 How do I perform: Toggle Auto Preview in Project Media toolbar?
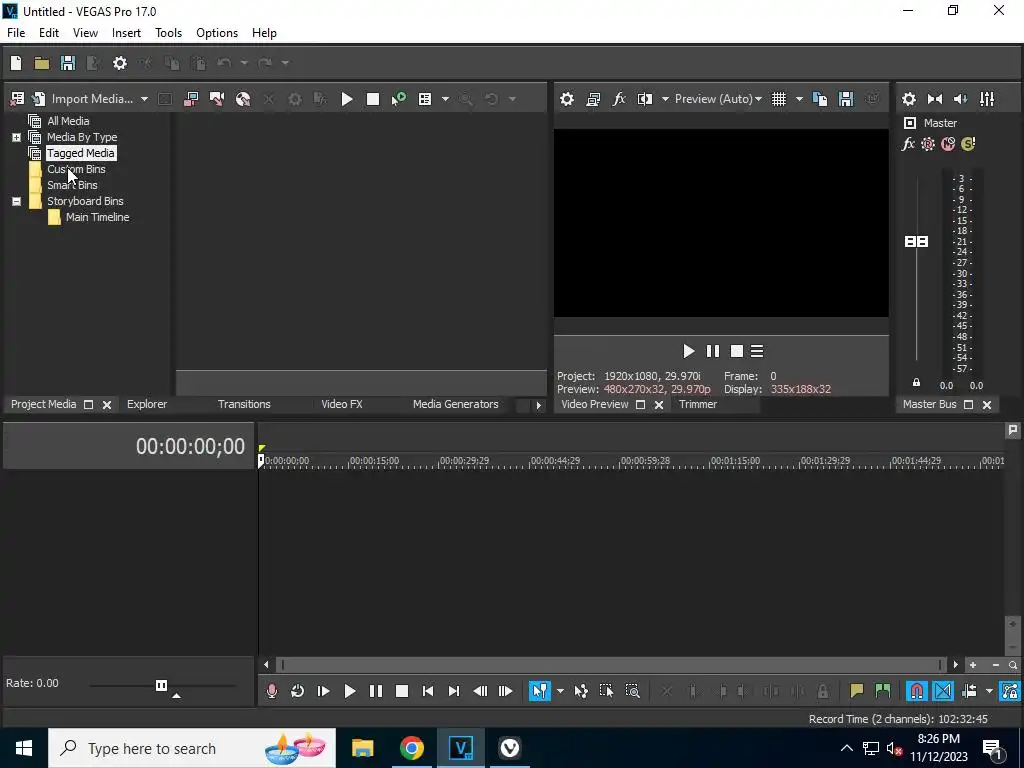pos(398,99)
